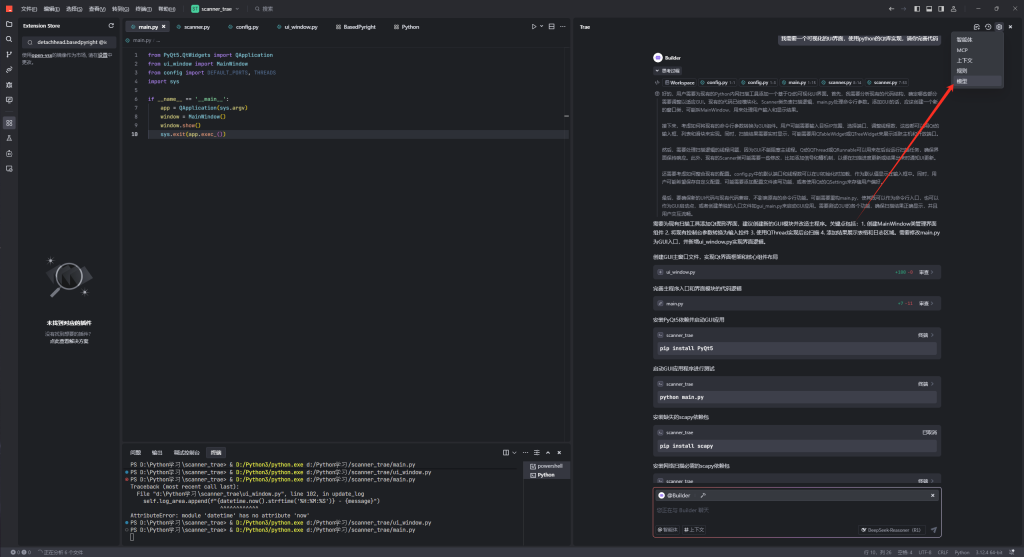Screen dimensions: 1024x557
Task: Select the Extensions grid icon in sidebar
Action: tap(9, 123)
